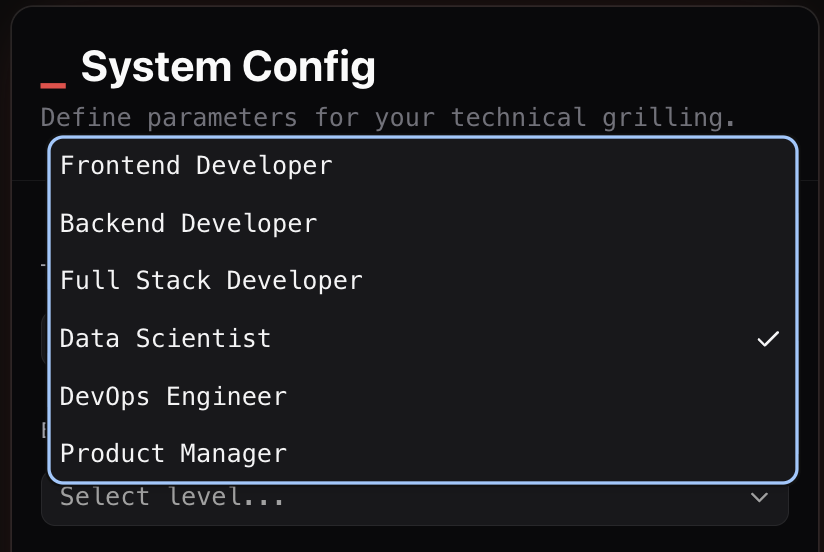Pick Full Stack Developer role
Screen dimensions: 824x552
point(423,281)
